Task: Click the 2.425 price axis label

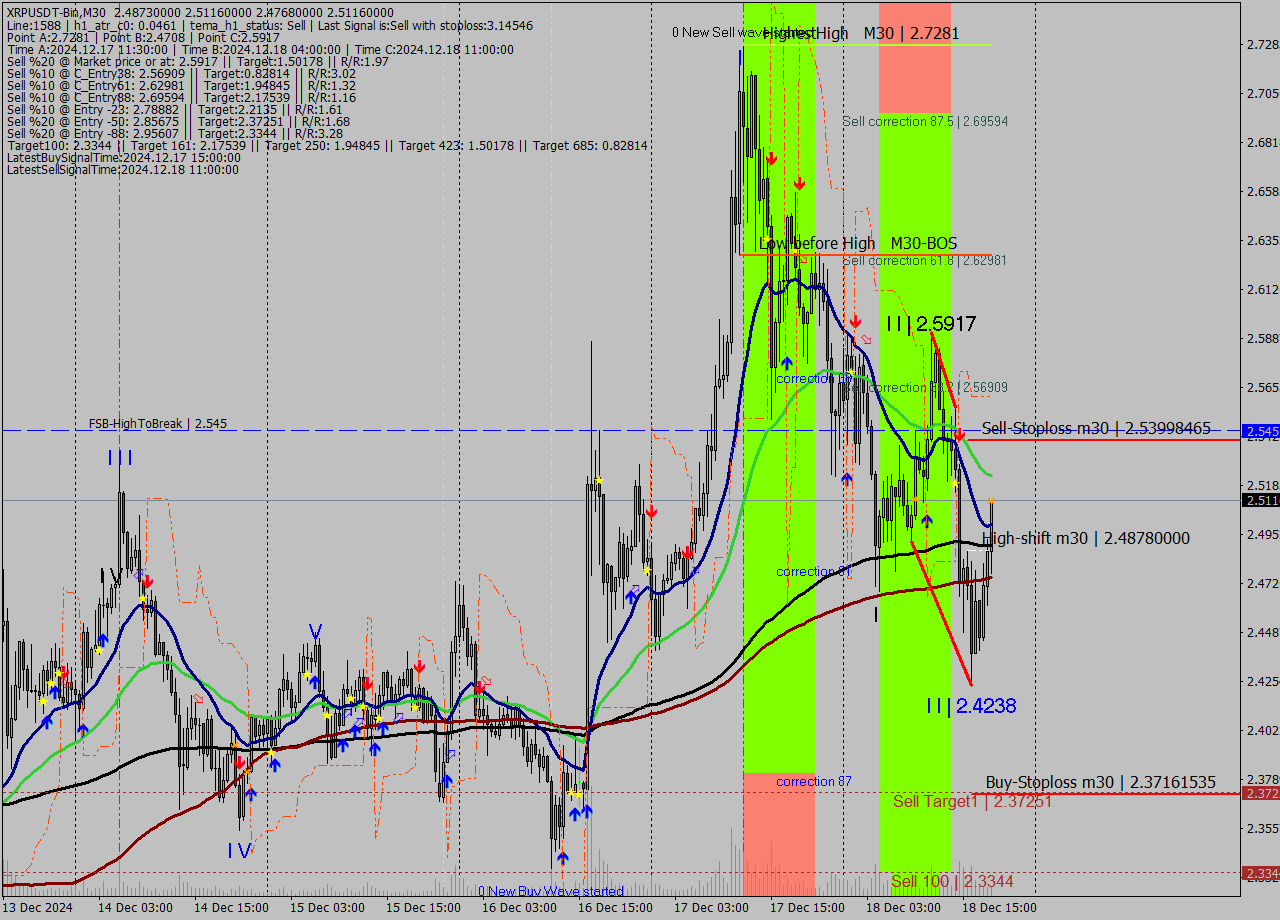Action: (1262, 681)
